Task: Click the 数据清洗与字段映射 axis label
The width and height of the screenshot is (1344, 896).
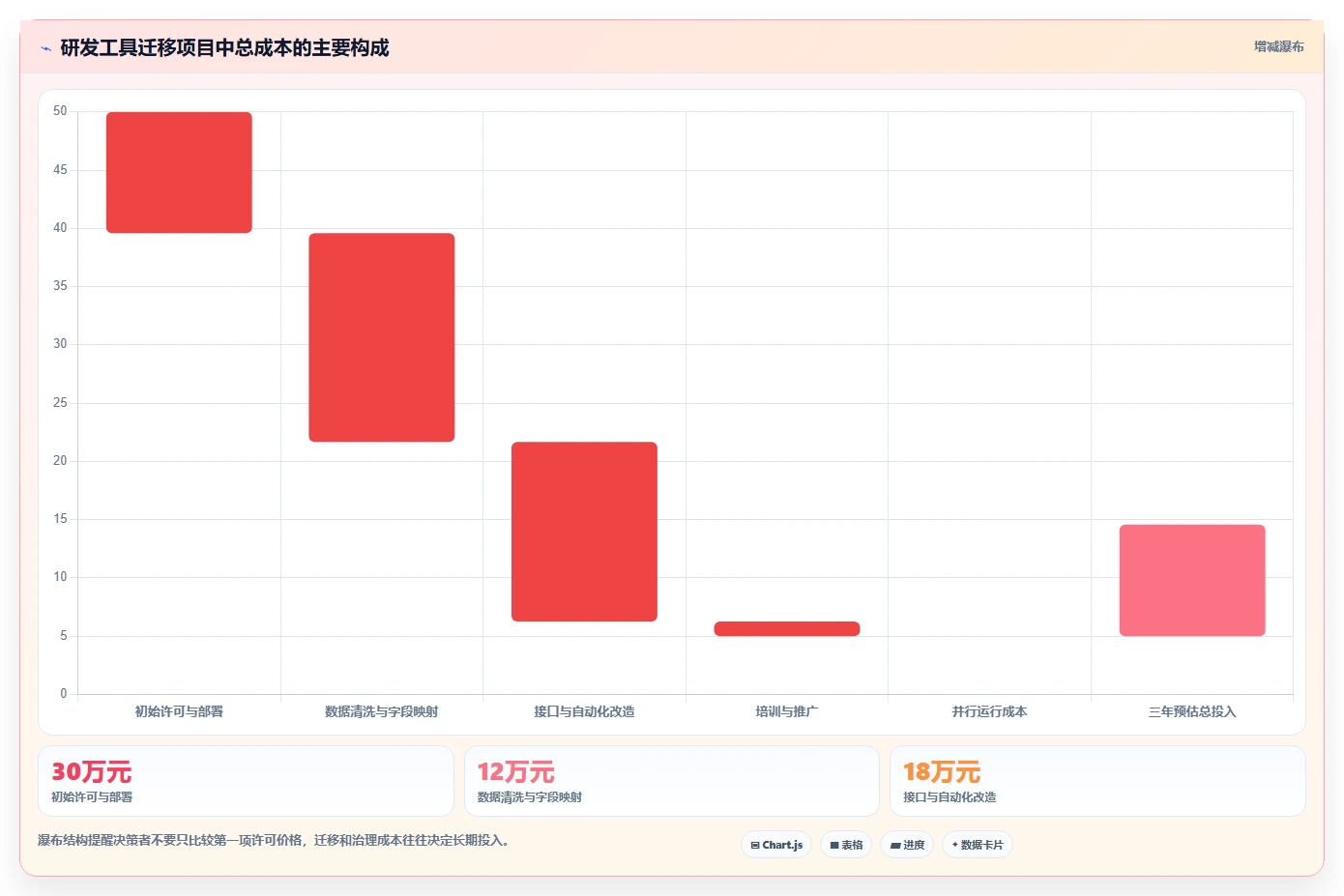Action: click(382, 711)
